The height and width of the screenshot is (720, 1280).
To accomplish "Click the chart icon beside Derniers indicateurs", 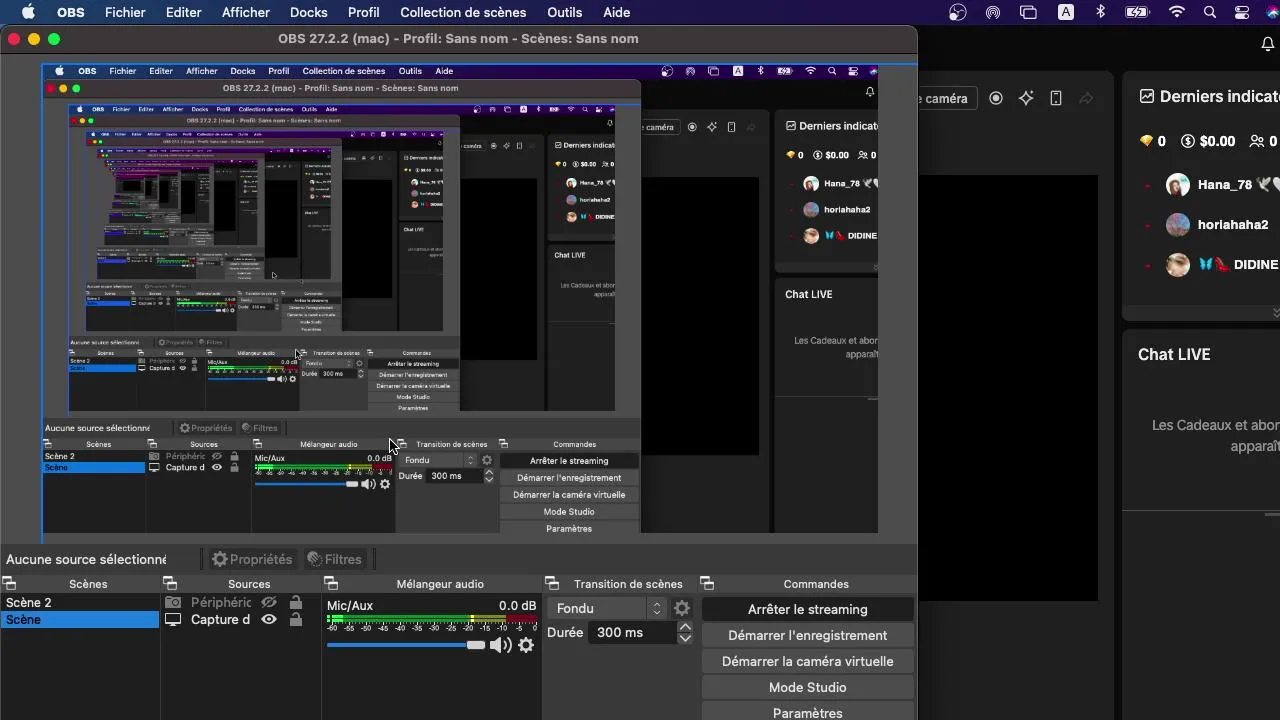I will click(x=1147, y=96).
